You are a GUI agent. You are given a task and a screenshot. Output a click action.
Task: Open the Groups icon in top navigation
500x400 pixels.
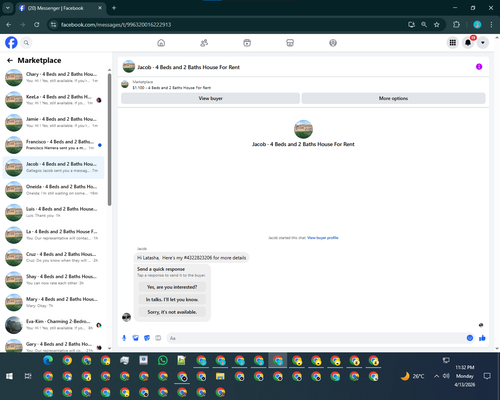coord(333,43)
